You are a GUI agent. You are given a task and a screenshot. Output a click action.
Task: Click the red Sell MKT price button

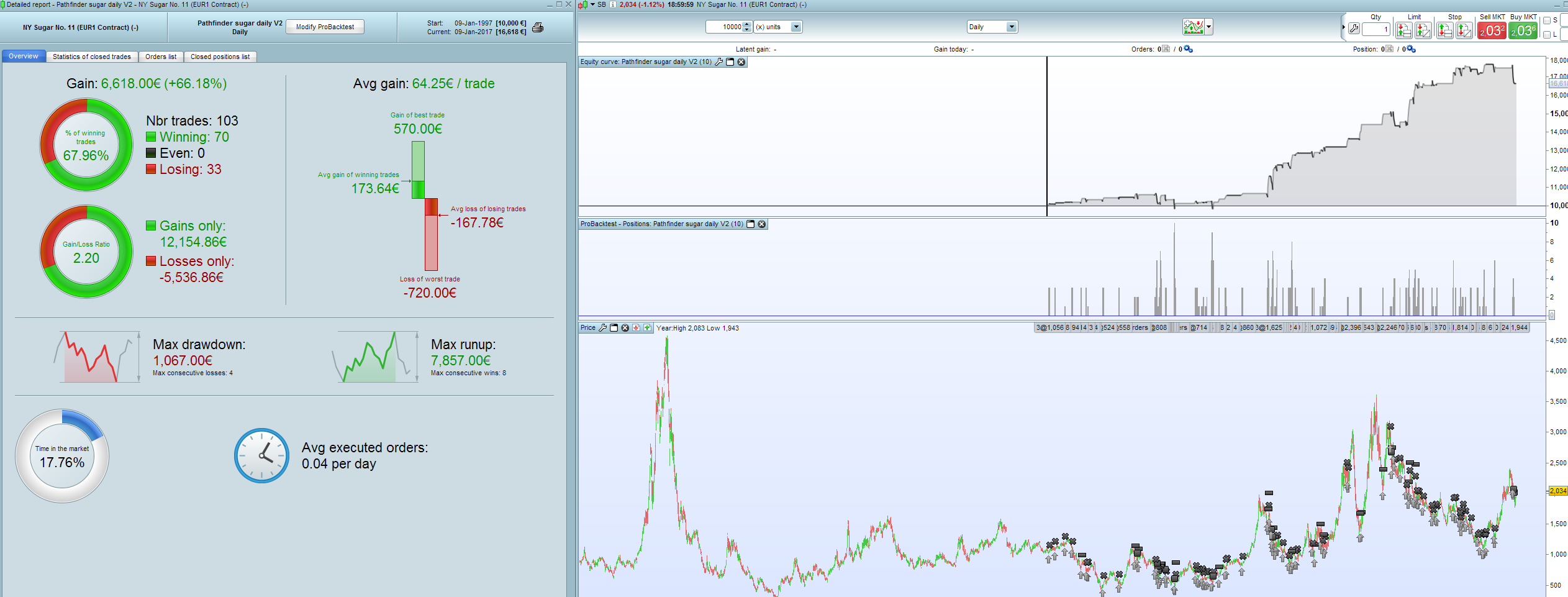tap(1492, 30)
